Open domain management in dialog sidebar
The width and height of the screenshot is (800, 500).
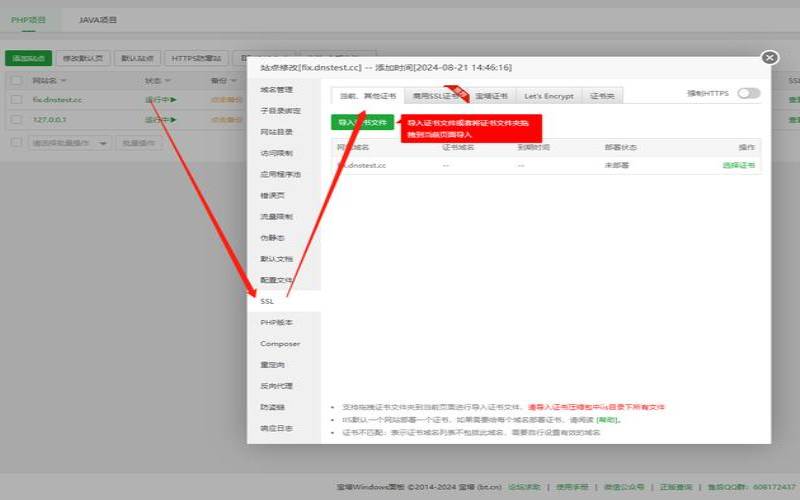pyautogui.click(x=277, y=90)
